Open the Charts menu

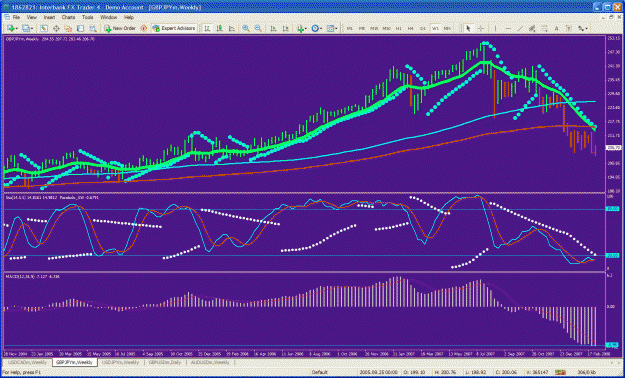[x=68, y=18]
